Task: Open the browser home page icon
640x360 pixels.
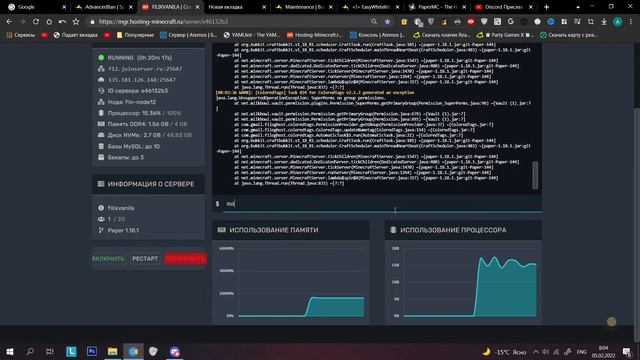Action: [49, 22]
